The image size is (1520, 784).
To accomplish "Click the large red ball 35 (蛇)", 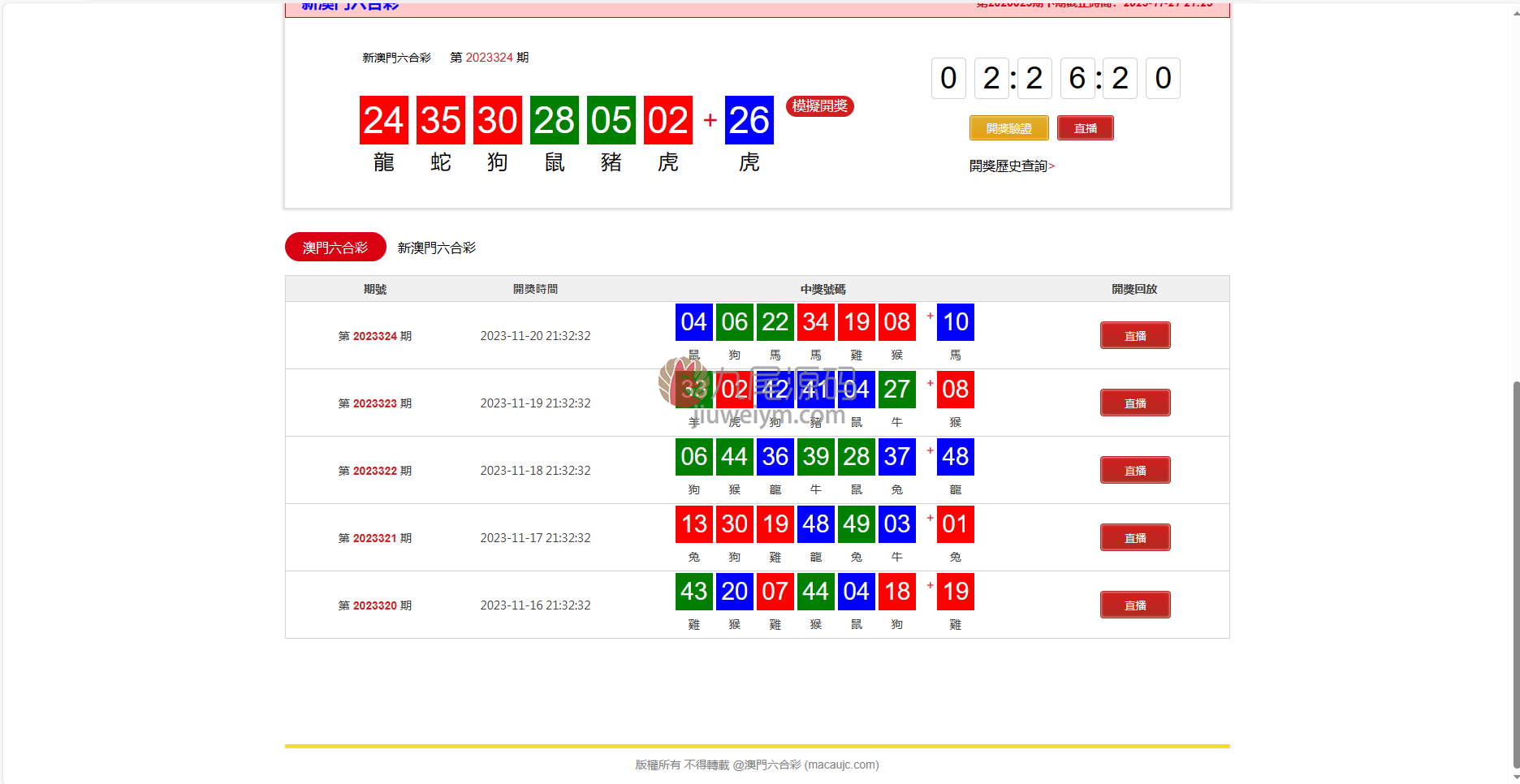I will click(441, 120).
